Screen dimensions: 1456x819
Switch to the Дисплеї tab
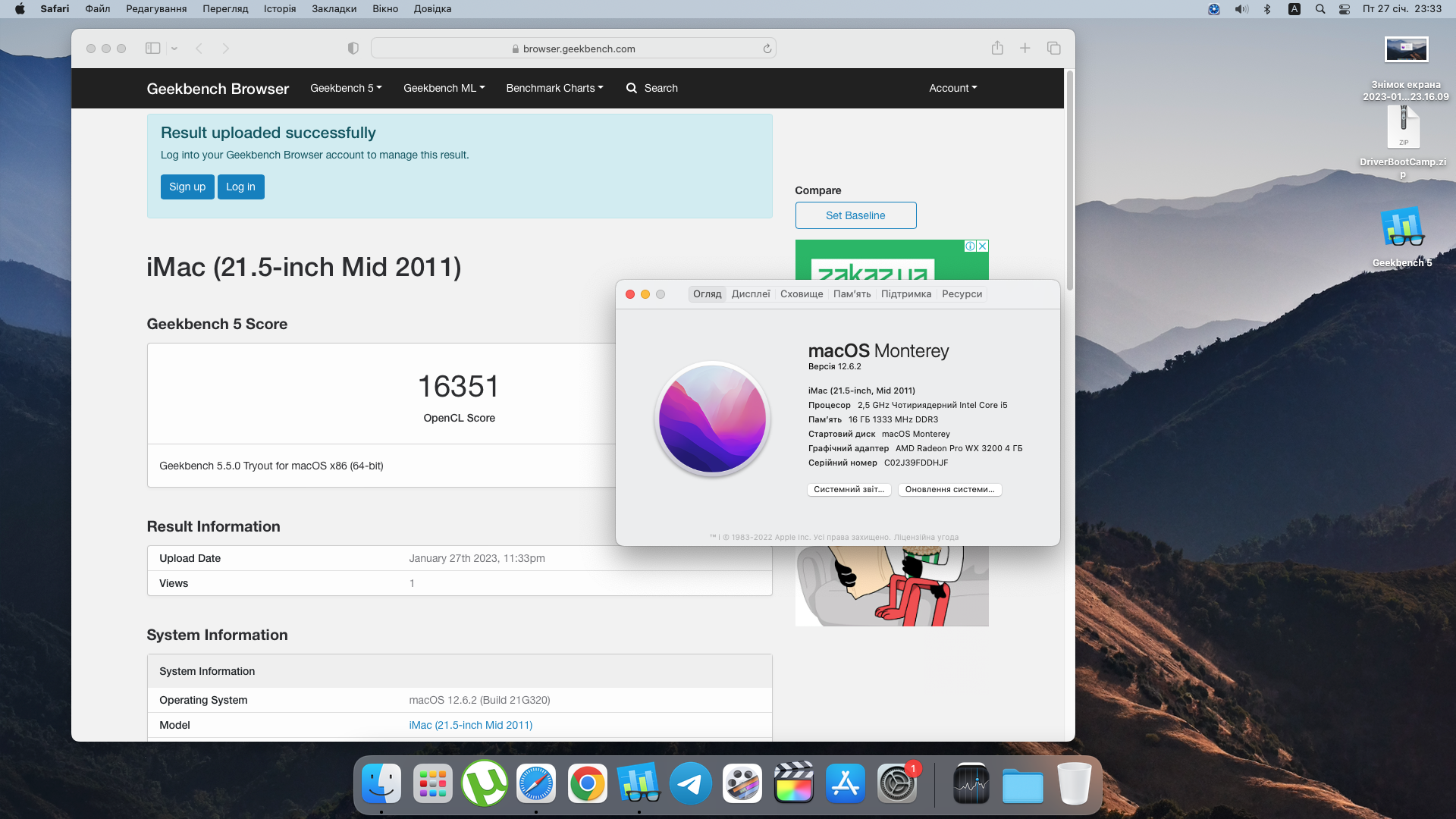pos(750,294)
